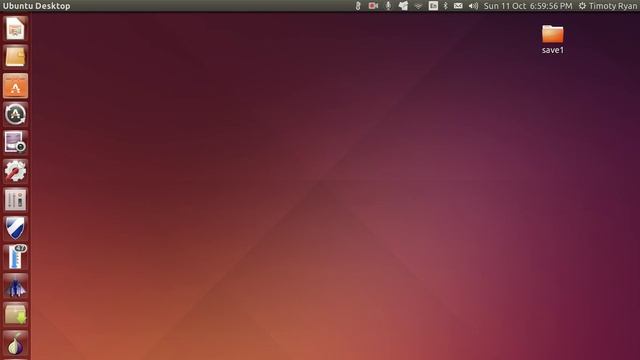
Task: Click the mouse indicator in top panel
Action: [358, 6]
